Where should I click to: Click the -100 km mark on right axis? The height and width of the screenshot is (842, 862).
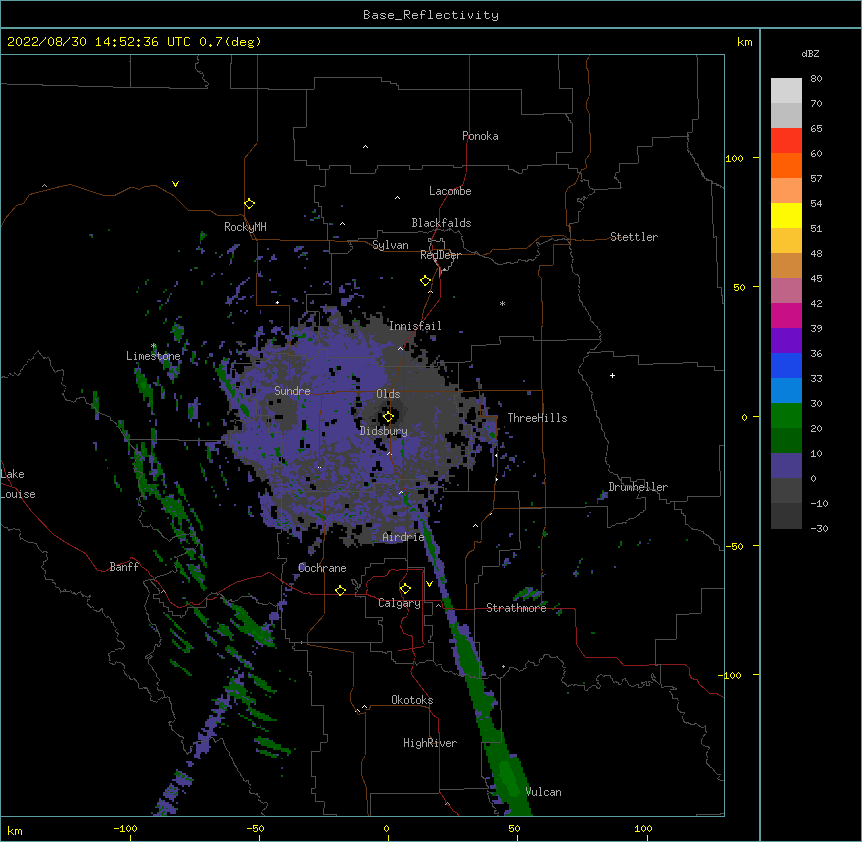tap(731, 675)
